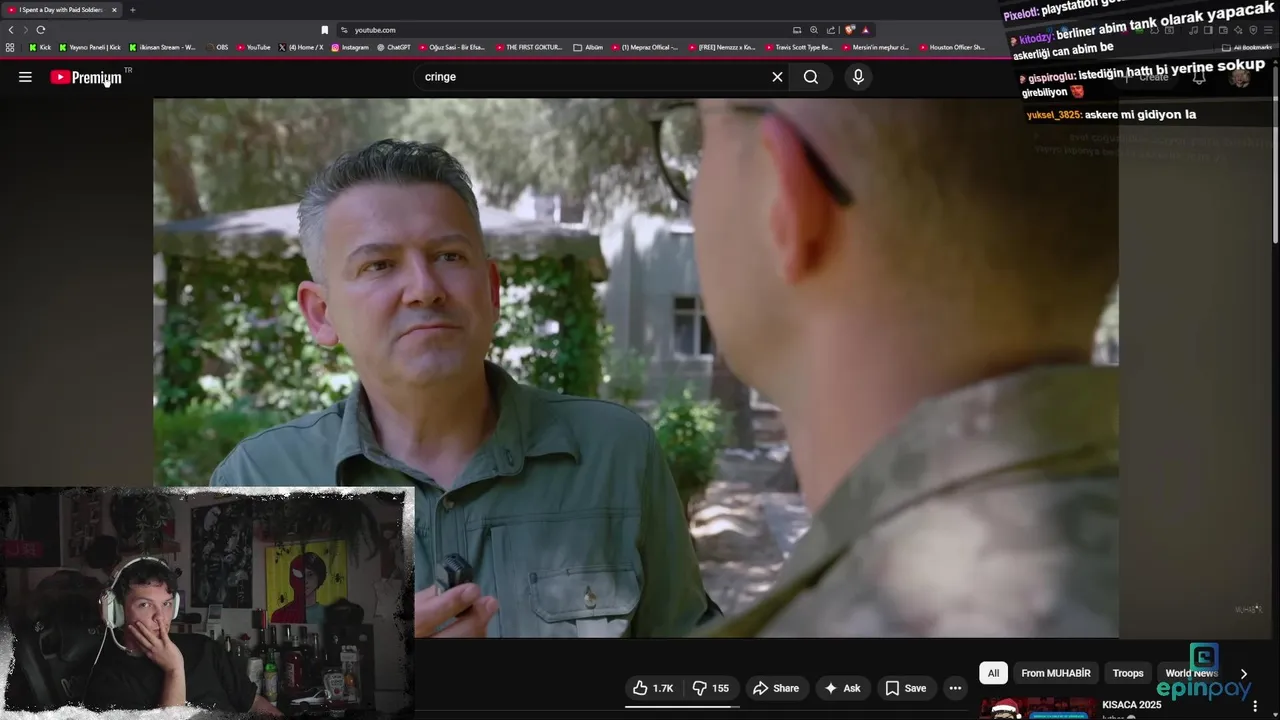Click the KISACA 2025 video title
The image size is (1280, 720).
pyautogui.click(x=1131, y=705)
